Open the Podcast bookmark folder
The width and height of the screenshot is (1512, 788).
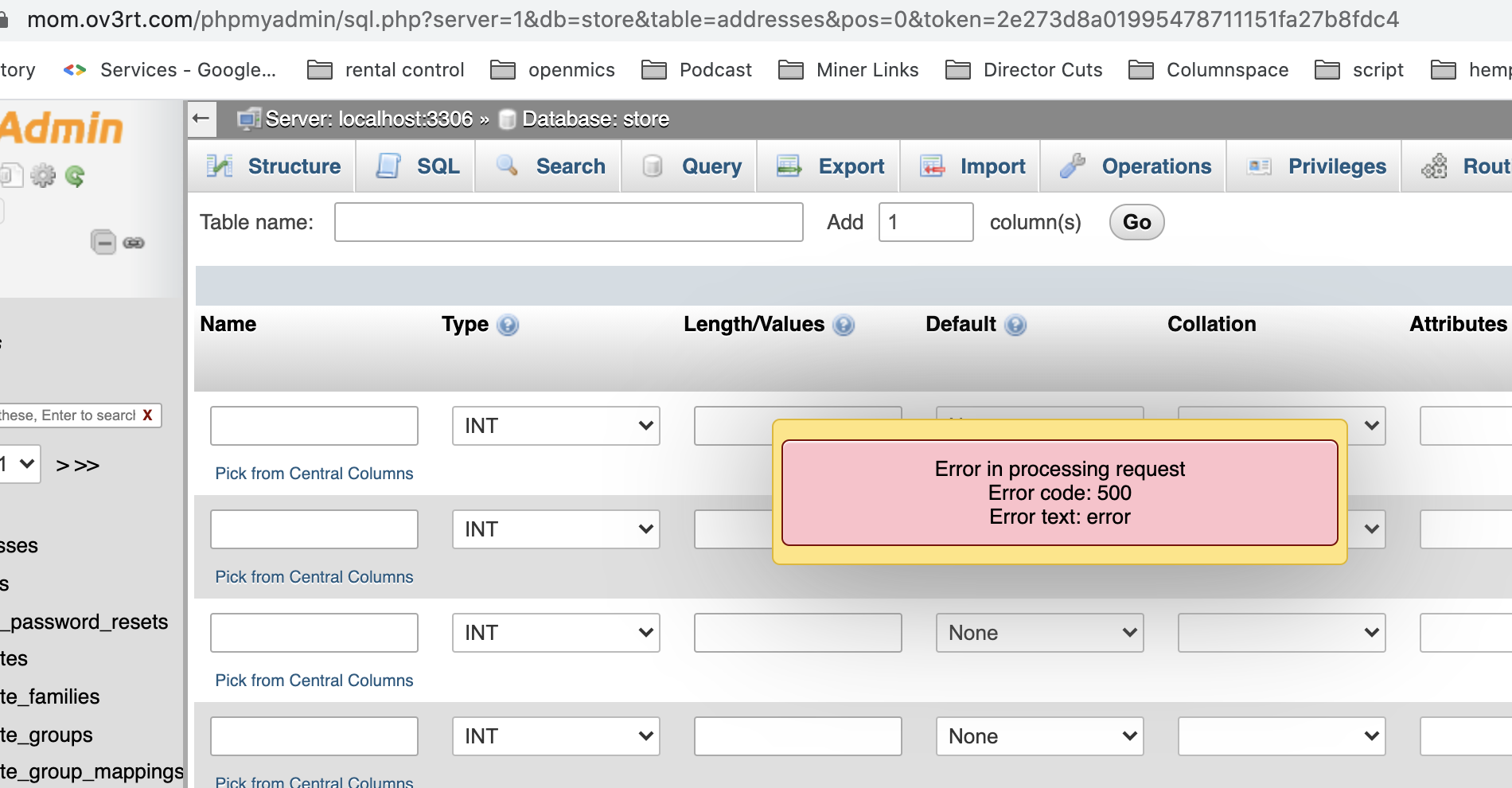tap(697, 70)
